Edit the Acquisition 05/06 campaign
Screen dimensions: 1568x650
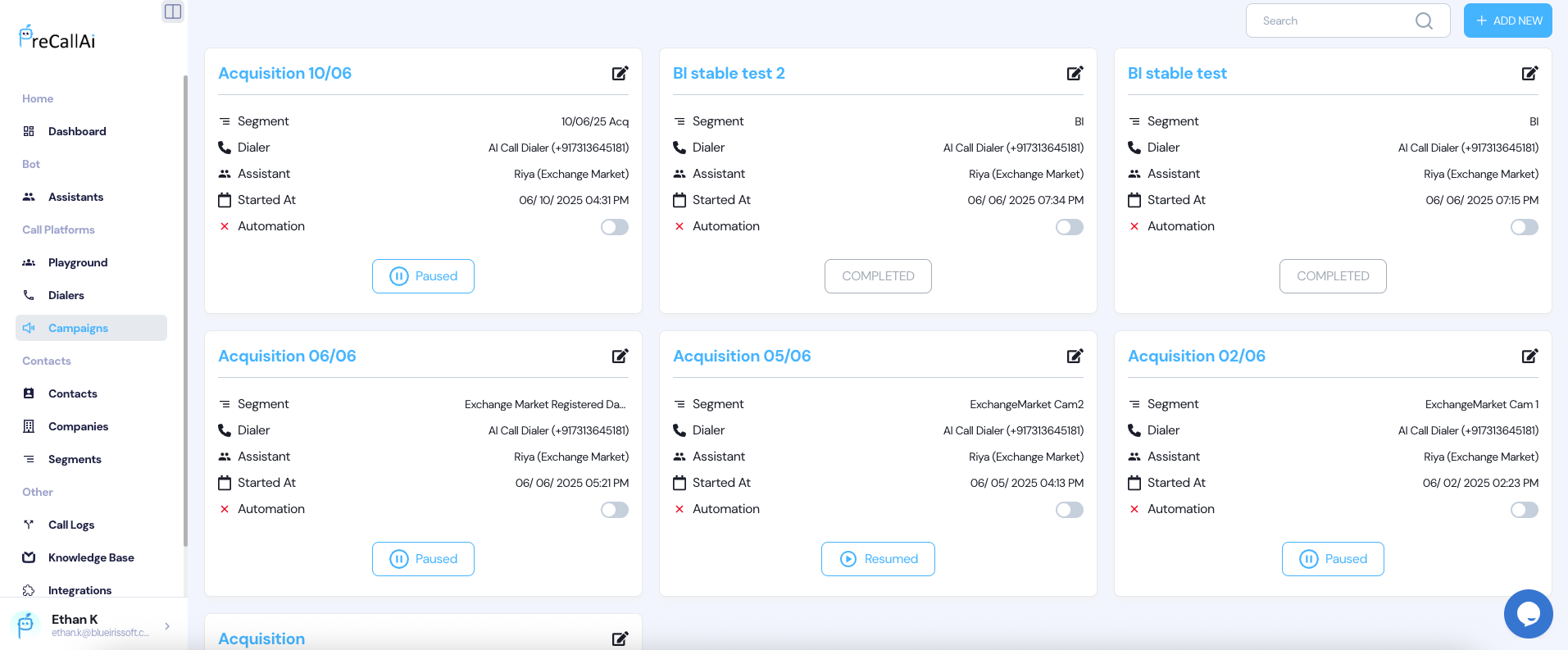(1075, 356)
